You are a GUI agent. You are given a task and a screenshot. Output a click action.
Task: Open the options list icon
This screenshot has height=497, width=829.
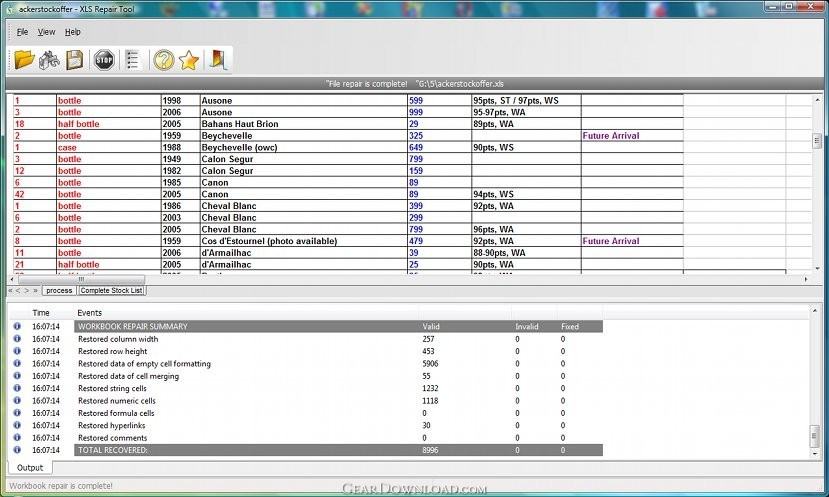coord(132,60)
